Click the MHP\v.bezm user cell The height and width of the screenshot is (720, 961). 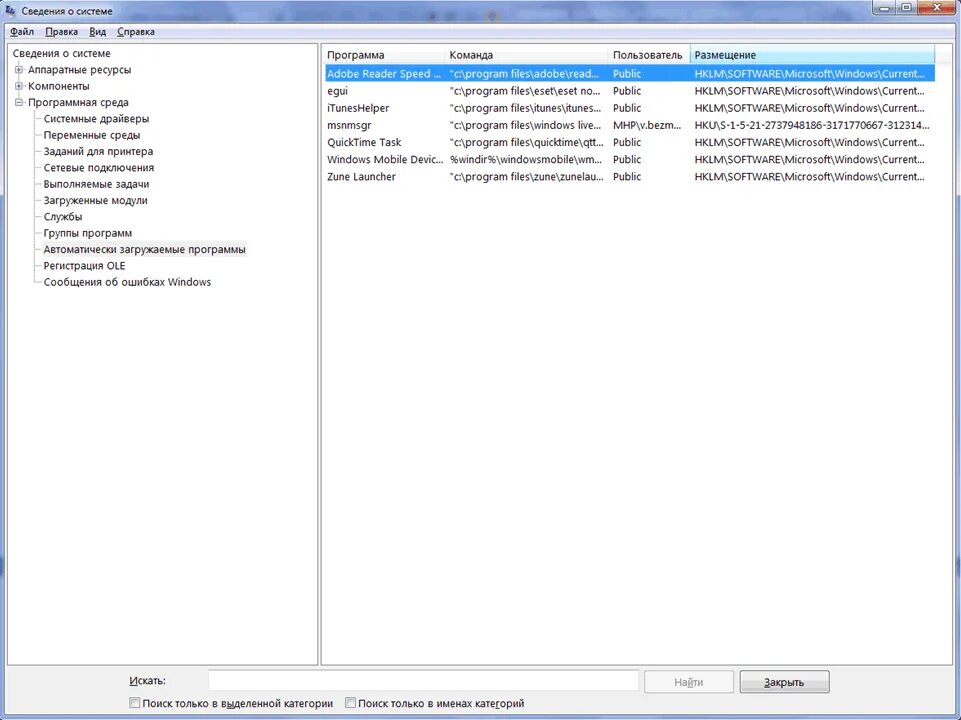647,125
